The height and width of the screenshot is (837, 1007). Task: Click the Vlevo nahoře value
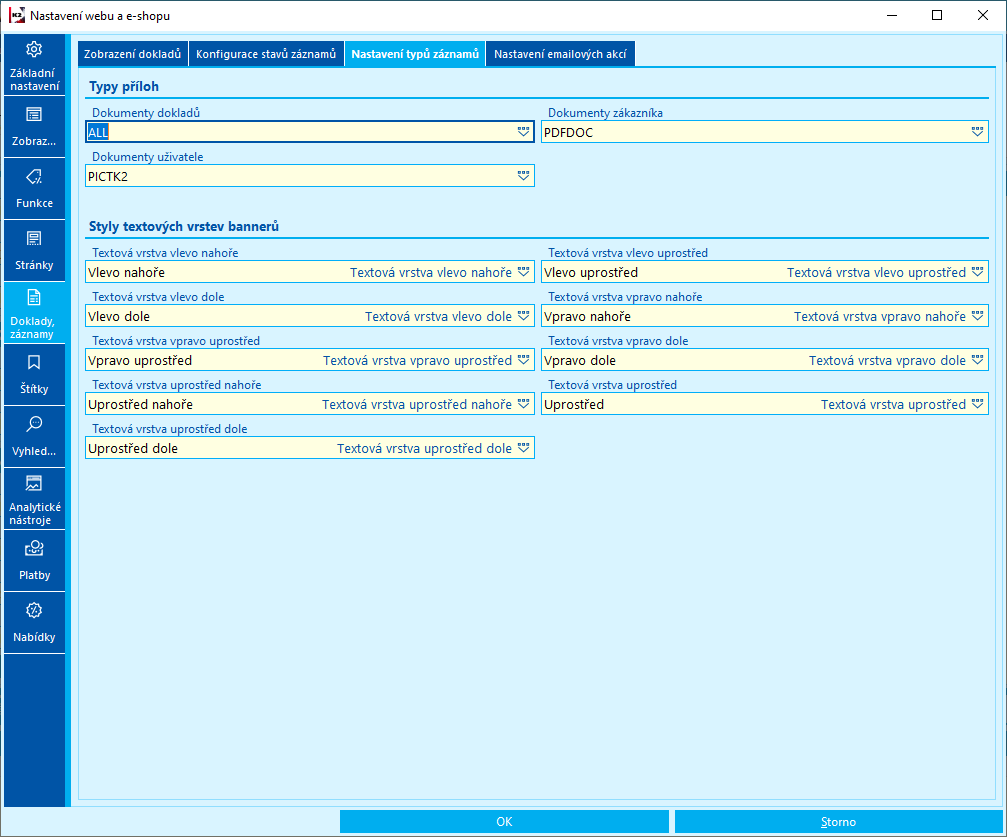[x=127, y=272]
